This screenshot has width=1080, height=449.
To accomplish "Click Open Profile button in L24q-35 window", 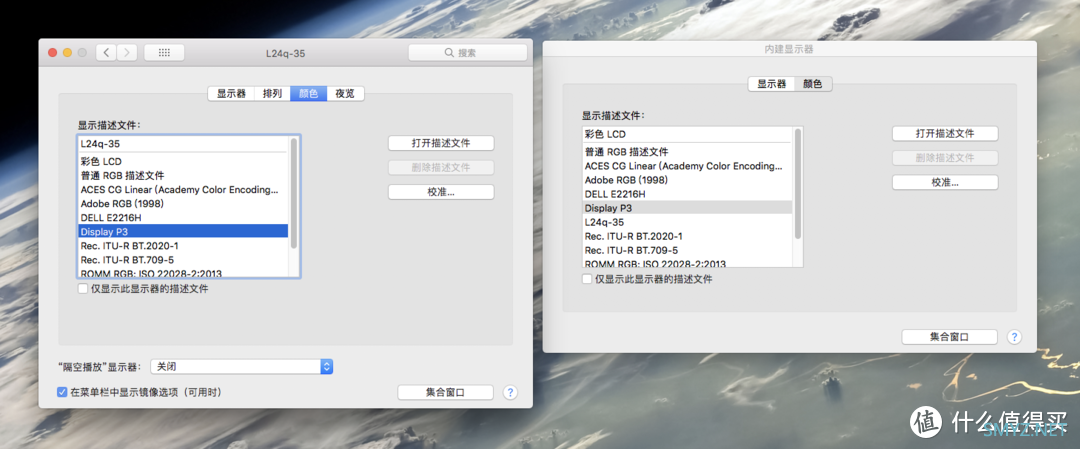I will pos(440,143).
